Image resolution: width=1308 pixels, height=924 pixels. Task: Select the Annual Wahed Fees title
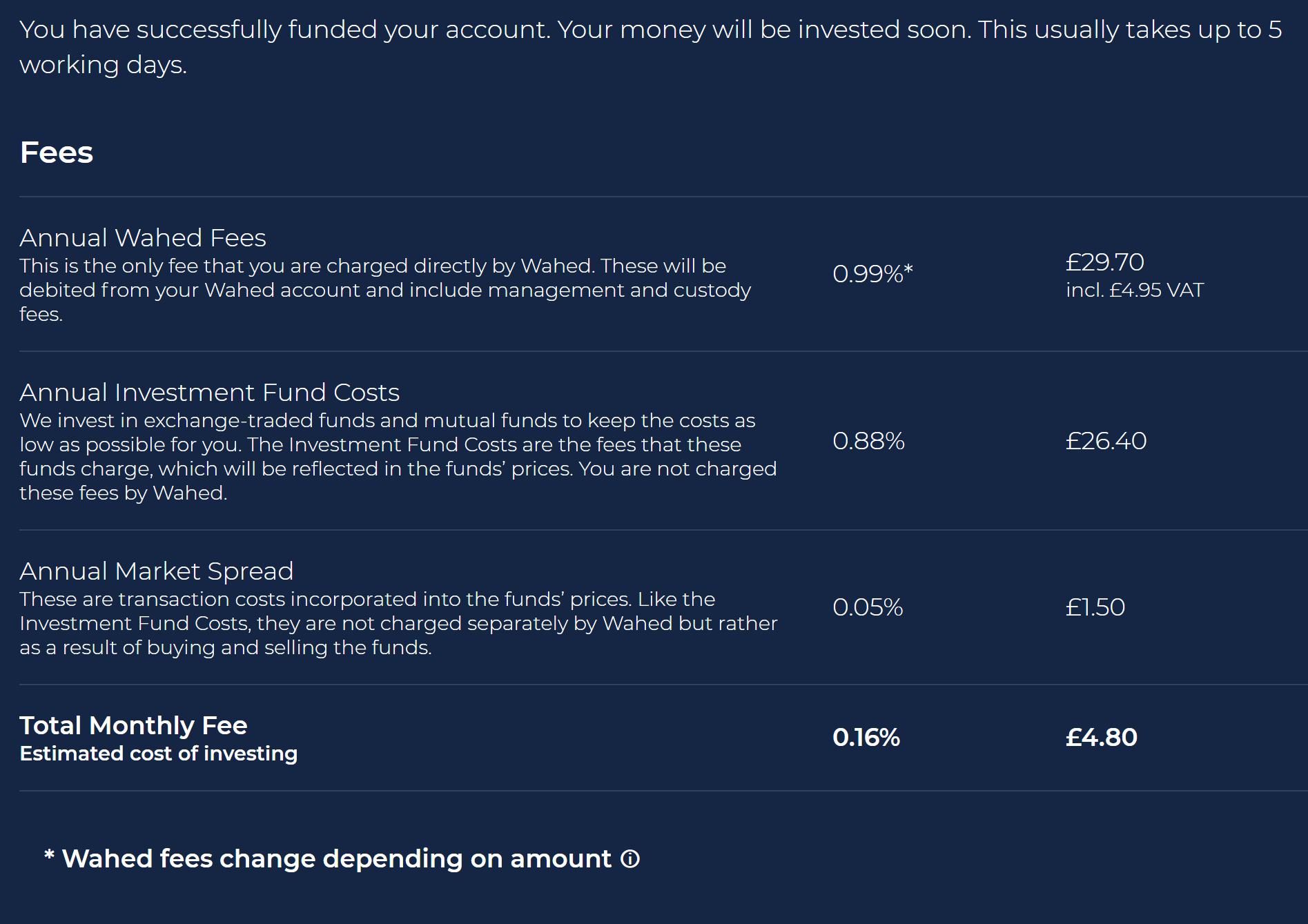143,237
